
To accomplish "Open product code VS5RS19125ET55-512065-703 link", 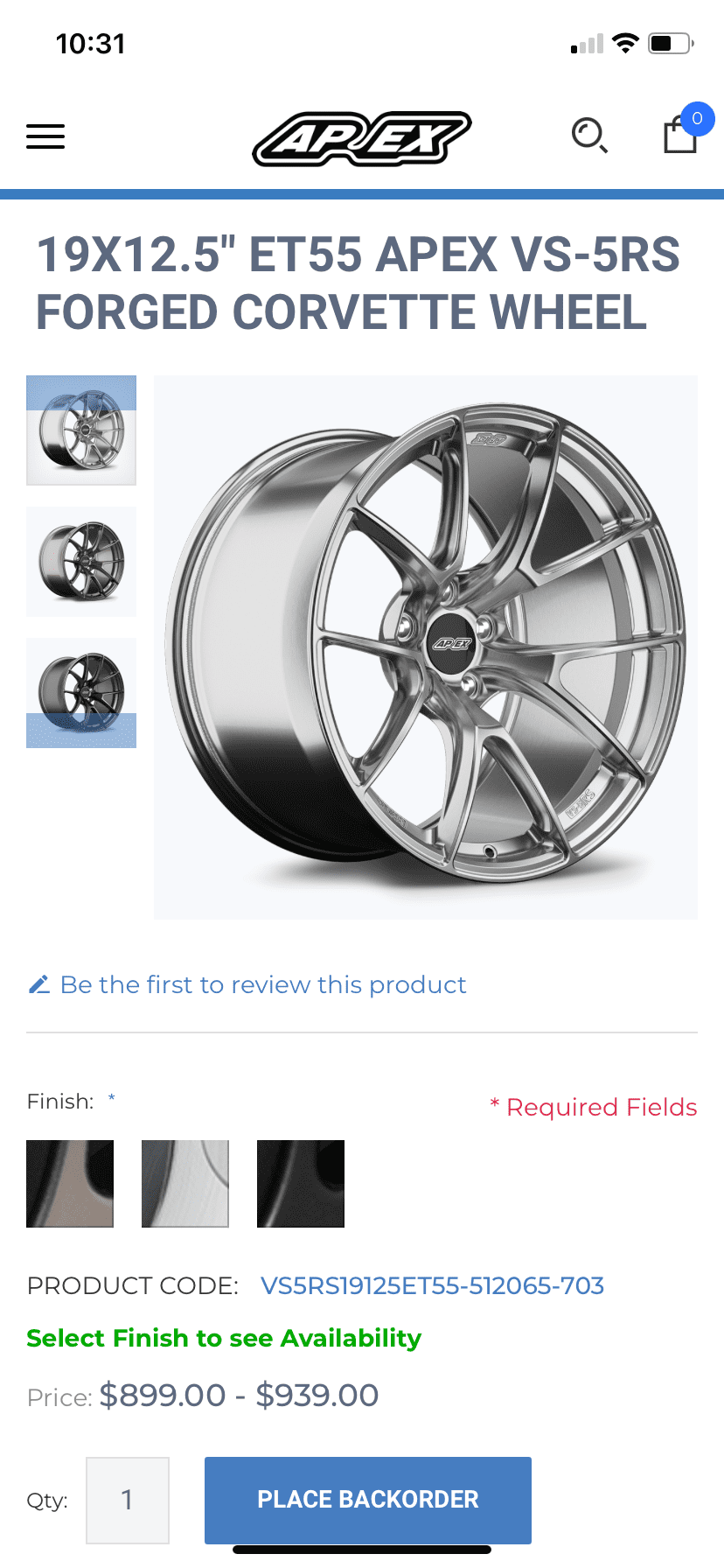I will tap(432, 1285).
